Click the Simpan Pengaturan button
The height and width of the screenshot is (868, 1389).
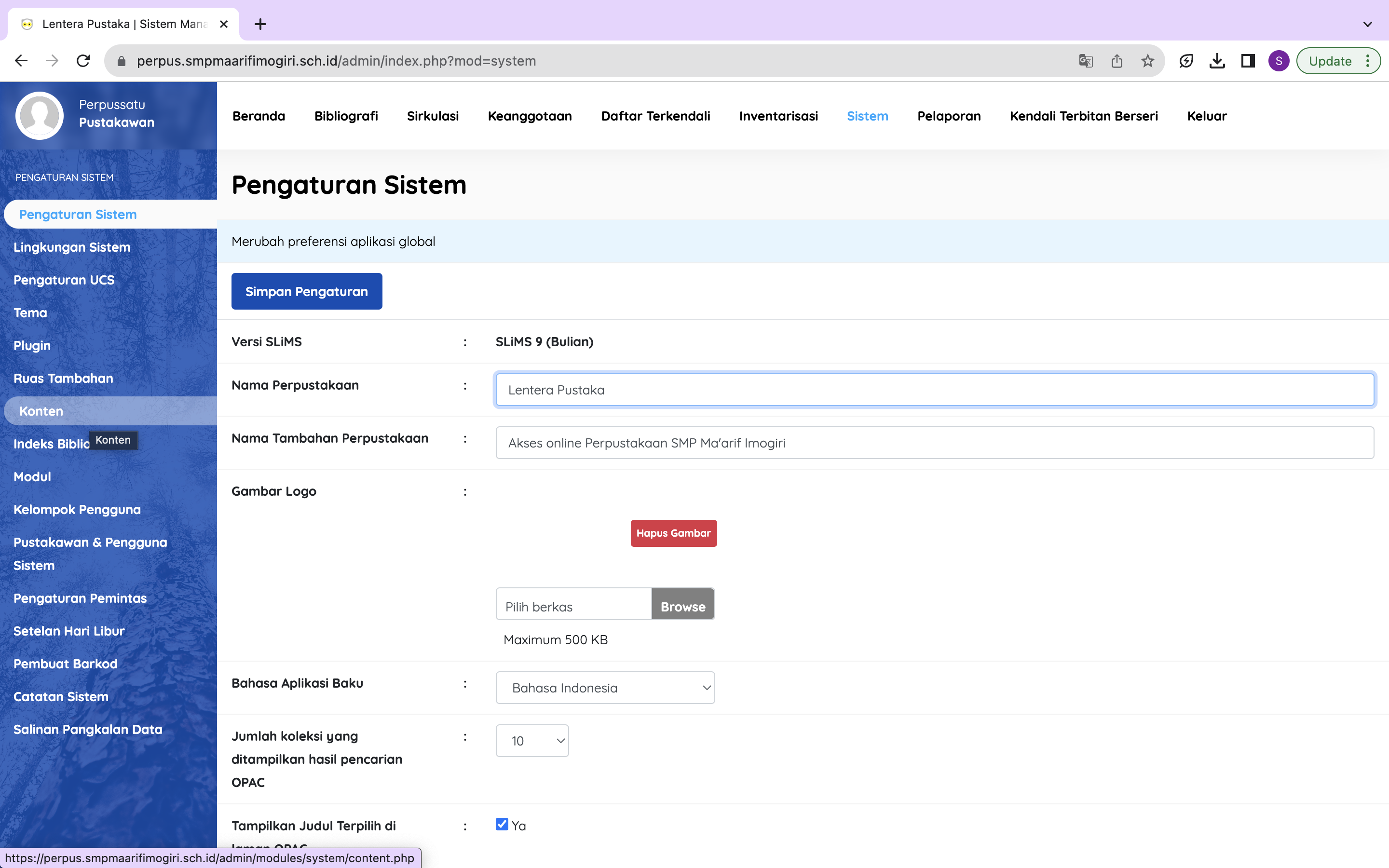click(x=307, y=291)
